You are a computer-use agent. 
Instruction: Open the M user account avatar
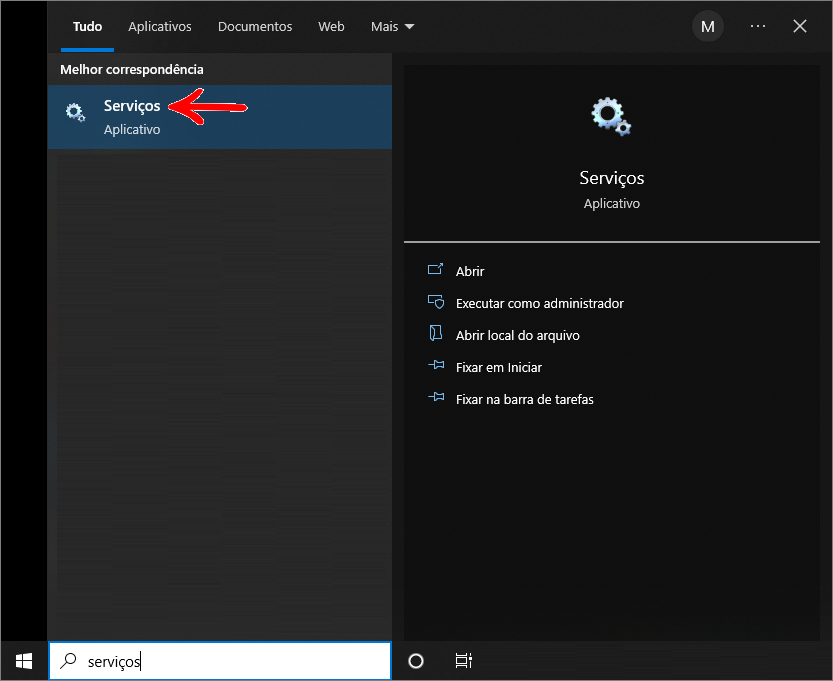[708, 27]
